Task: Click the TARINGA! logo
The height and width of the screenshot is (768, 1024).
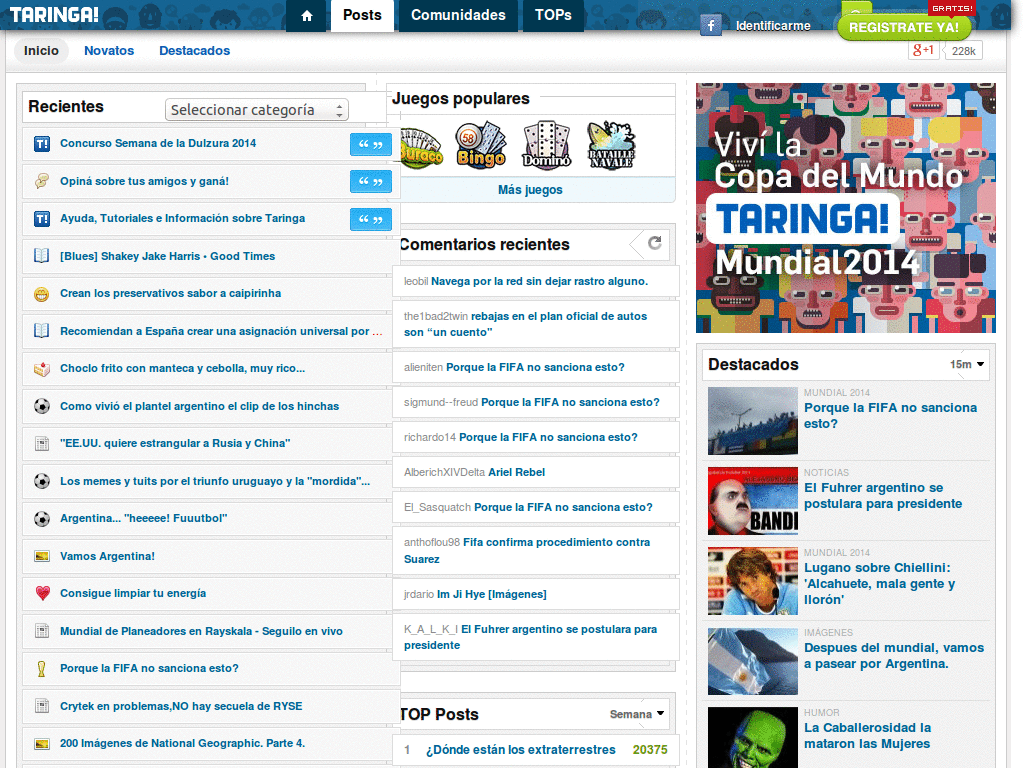Action: coord(54,15)
